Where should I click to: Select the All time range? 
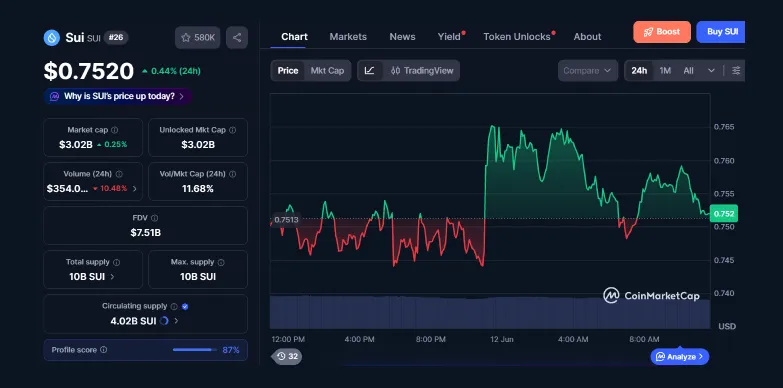tap(688, 70)
